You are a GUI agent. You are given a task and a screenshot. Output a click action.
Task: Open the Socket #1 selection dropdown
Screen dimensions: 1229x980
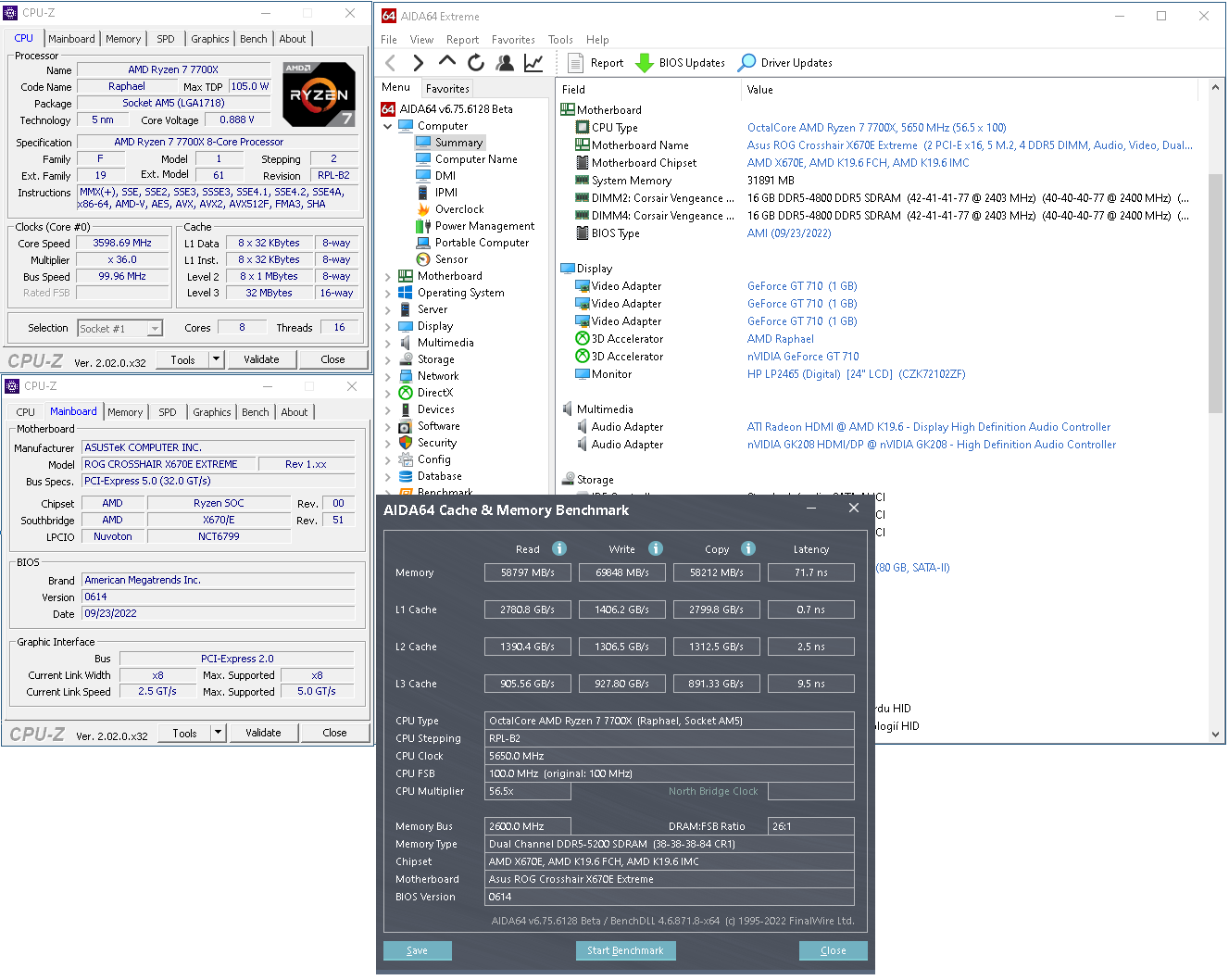[155, 328]
